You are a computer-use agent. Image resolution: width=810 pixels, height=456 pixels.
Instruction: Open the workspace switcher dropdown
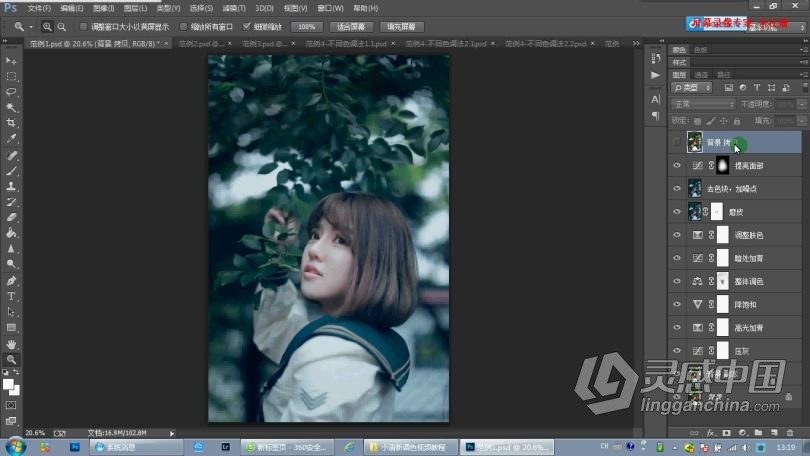click(x=775, y=26)
